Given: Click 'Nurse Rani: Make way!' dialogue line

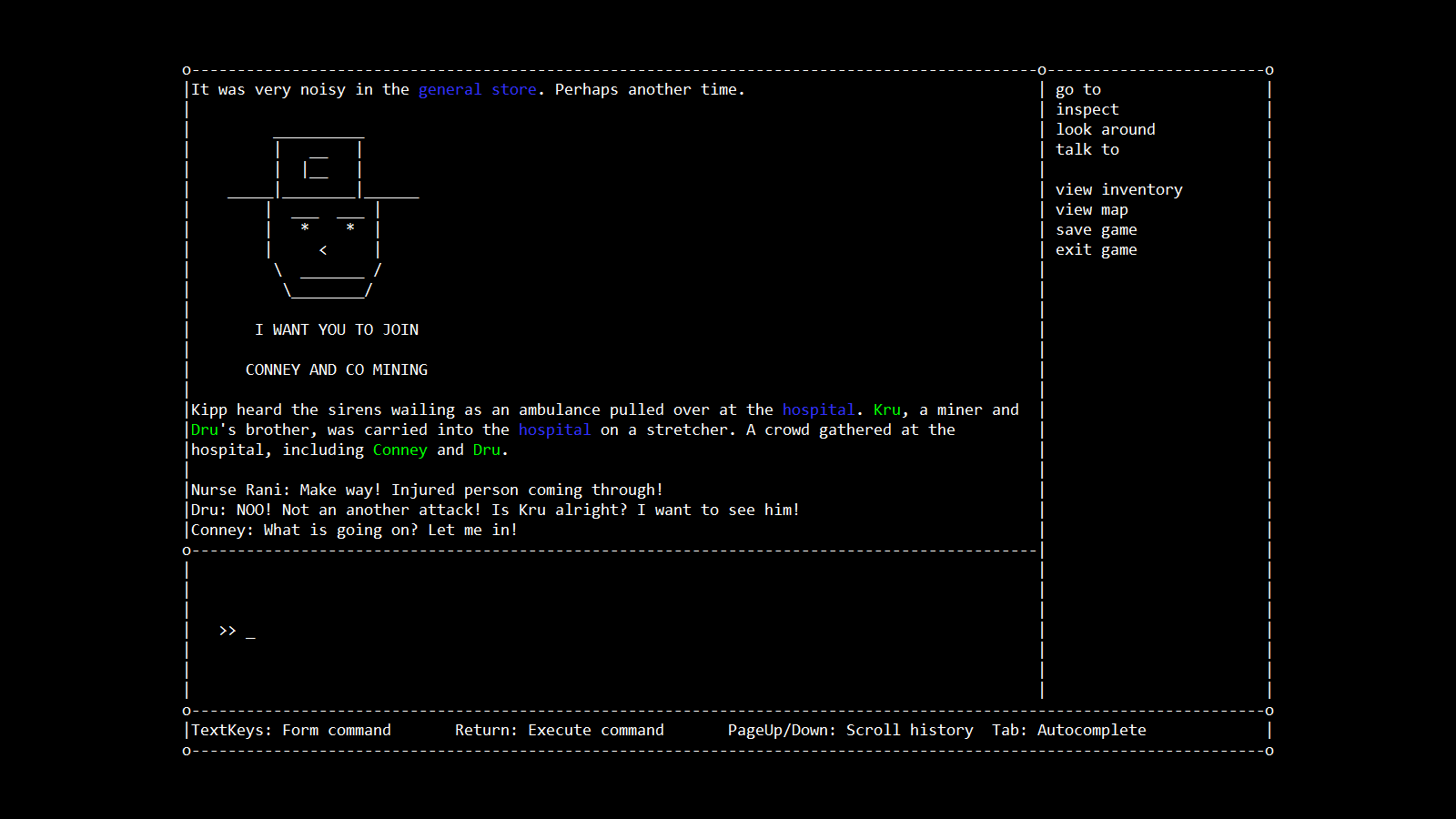Looking at the screenshot, I should pyautogui.click(x=428, y=490).
